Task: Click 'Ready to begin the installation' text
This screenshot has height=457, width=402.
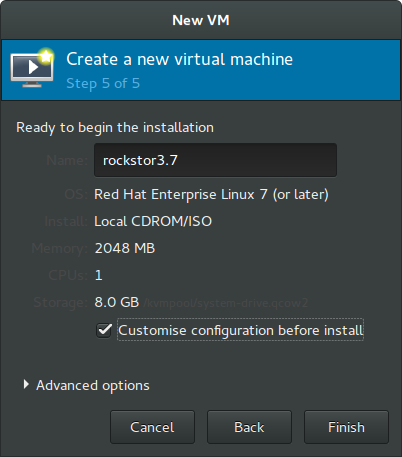Action: click(115, 128)
